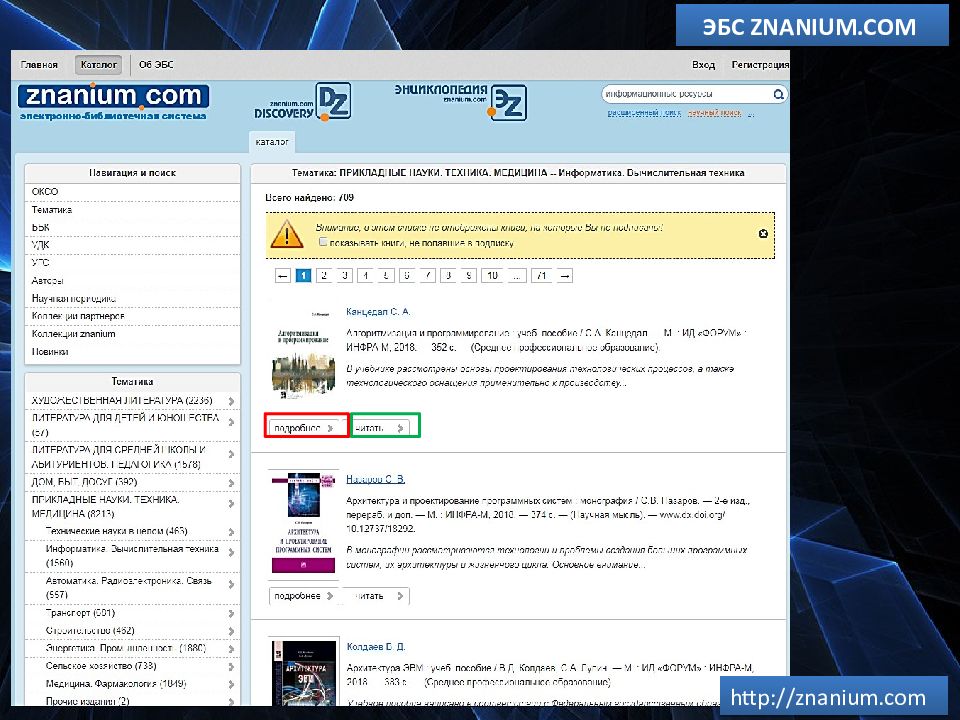This screenshot has width=960, height=720.
Task: Click подробнее for the Канцедал book
Action: pos(304,428)
